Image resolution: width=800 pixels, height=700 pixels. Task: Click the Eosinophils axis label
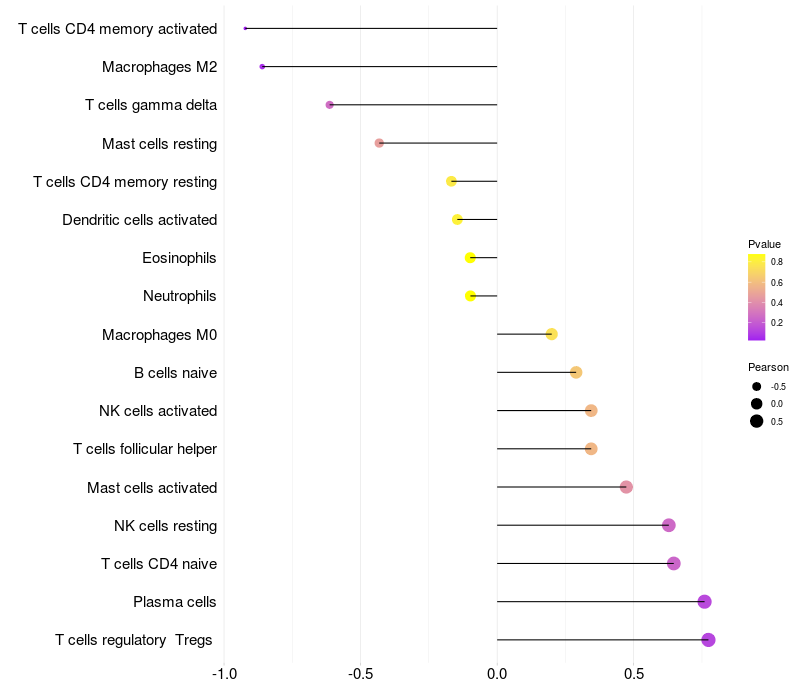[179, 258]
